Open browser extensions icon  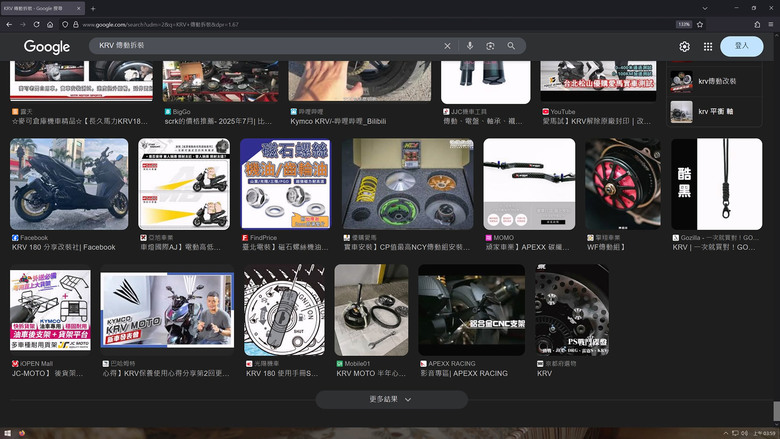point(757,24)
